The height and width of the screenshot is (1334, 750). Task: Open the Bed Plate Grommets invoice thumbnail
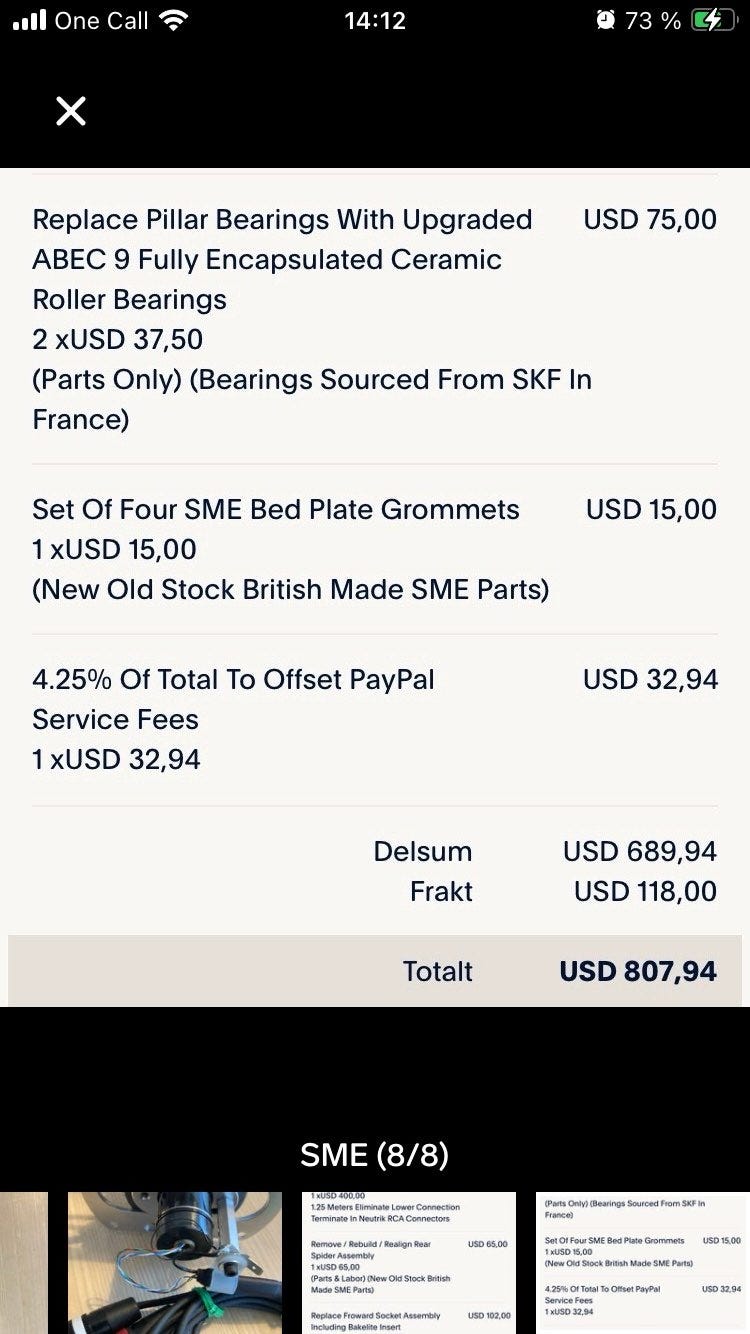point(642,1263)
